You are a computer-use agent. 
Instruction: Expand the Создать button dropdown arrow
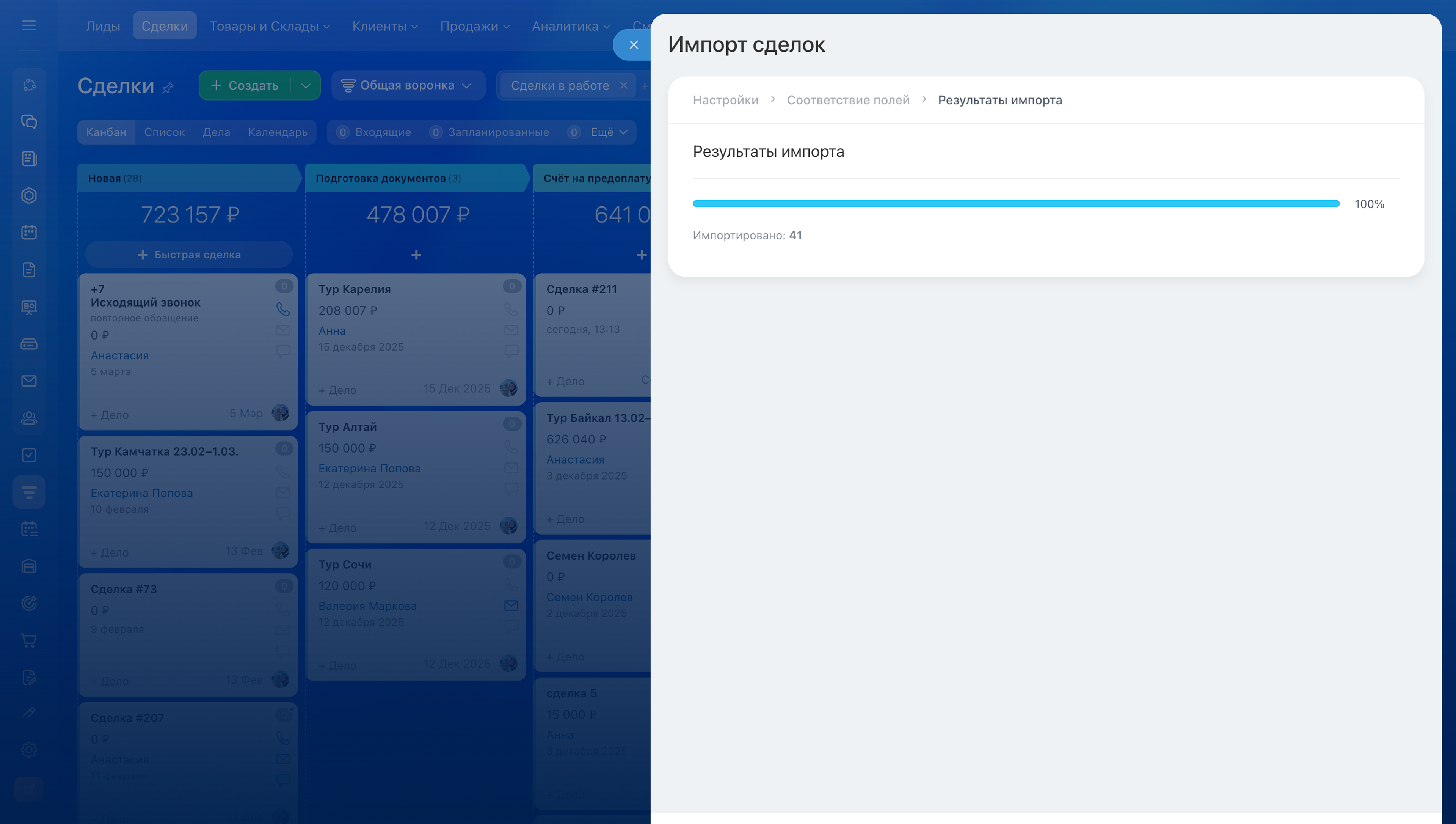point(305,85)
